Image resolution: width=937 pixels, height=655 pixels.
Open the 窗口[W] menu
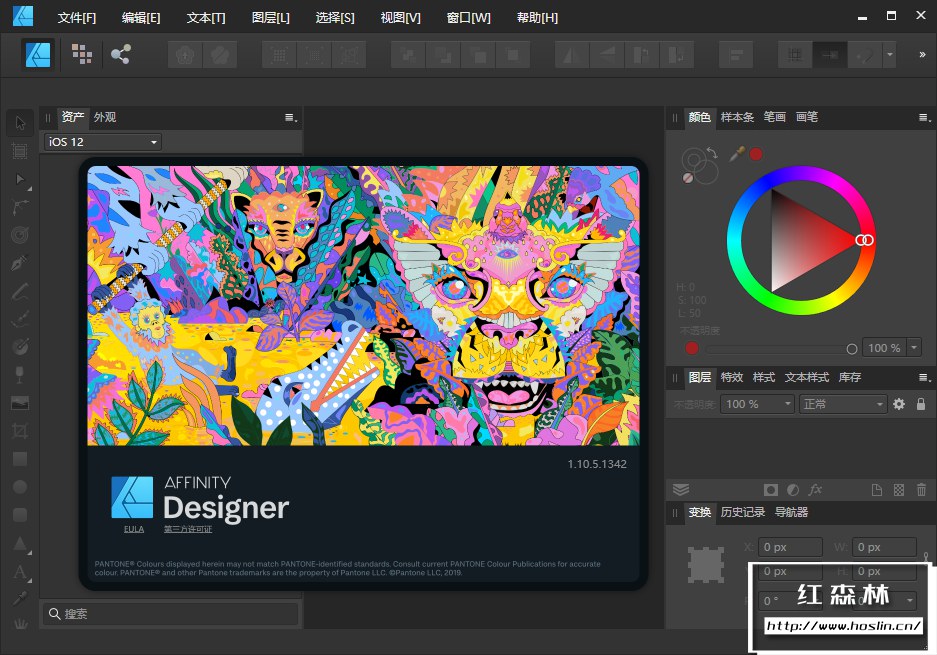(x=468, y=18)
